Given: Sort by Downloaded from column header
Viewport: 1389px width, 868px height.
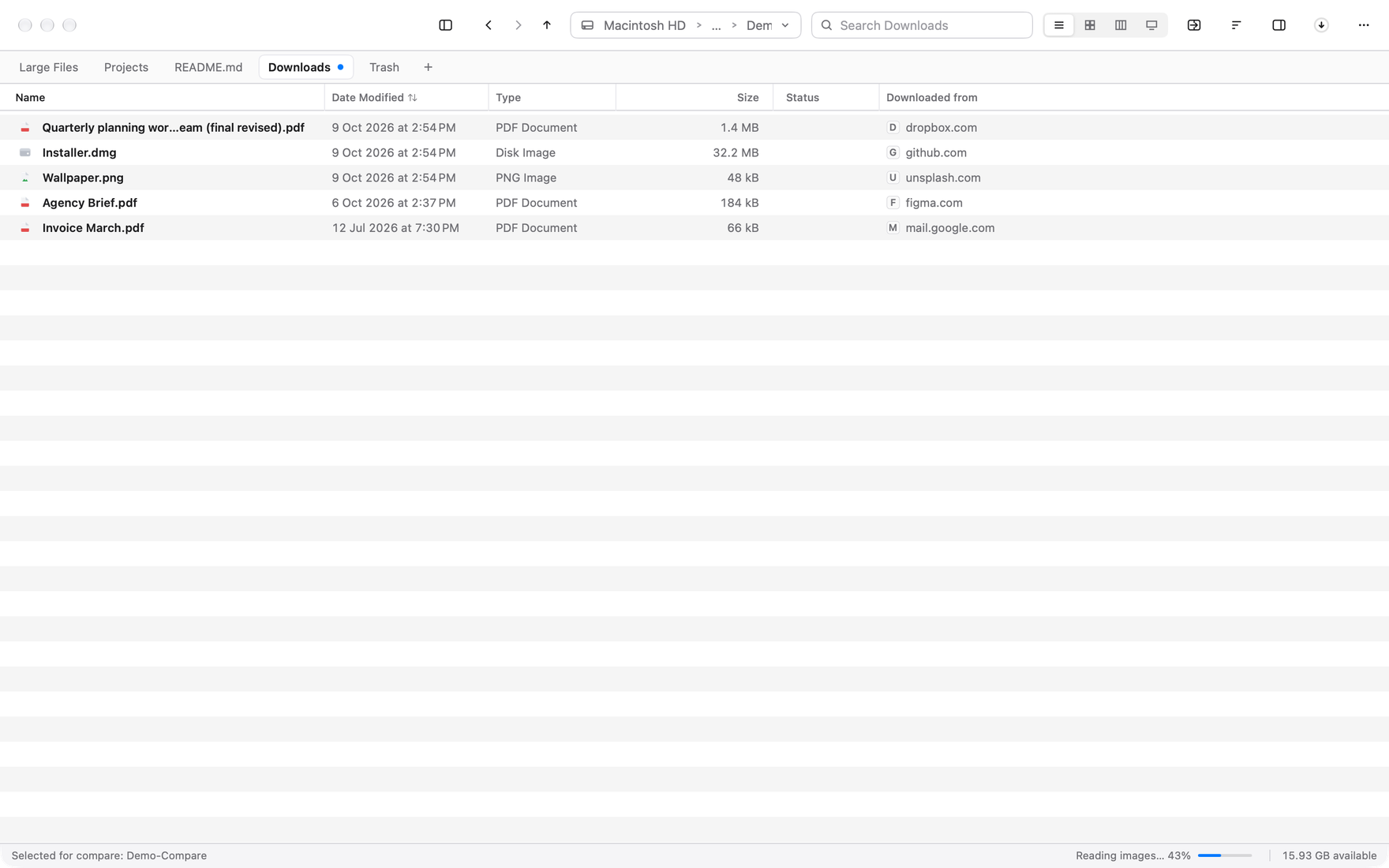Looking at the screenshot, I should 931,98.
